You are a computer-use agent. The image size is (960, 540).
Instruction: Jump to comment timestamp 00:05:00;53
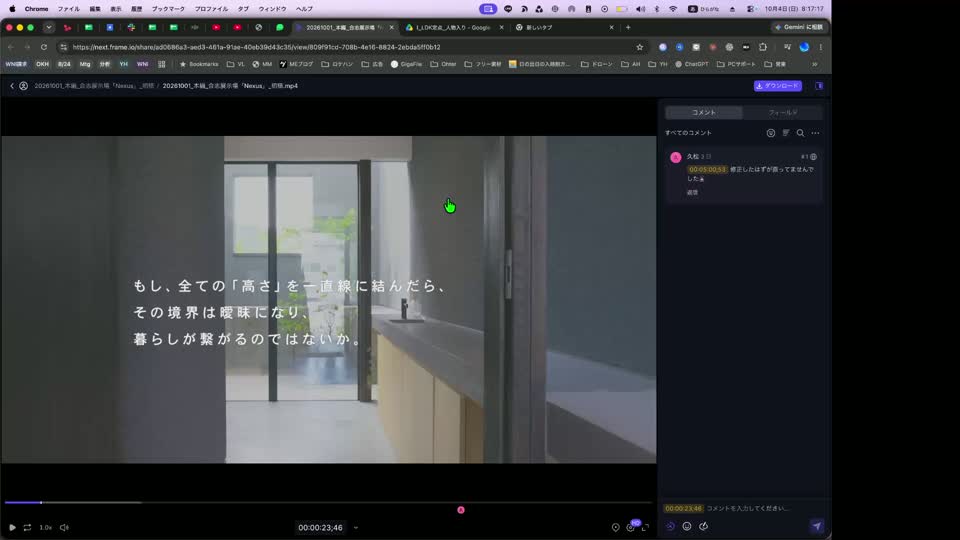(x=707, y=170)
